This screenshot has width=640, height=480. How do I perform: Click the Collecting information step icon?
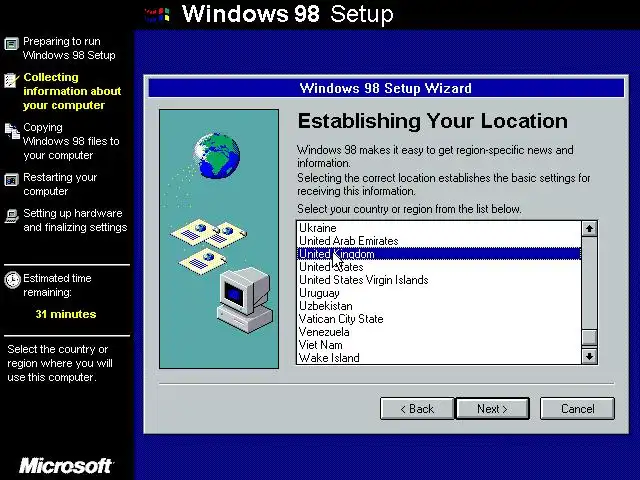pos(11,80)
